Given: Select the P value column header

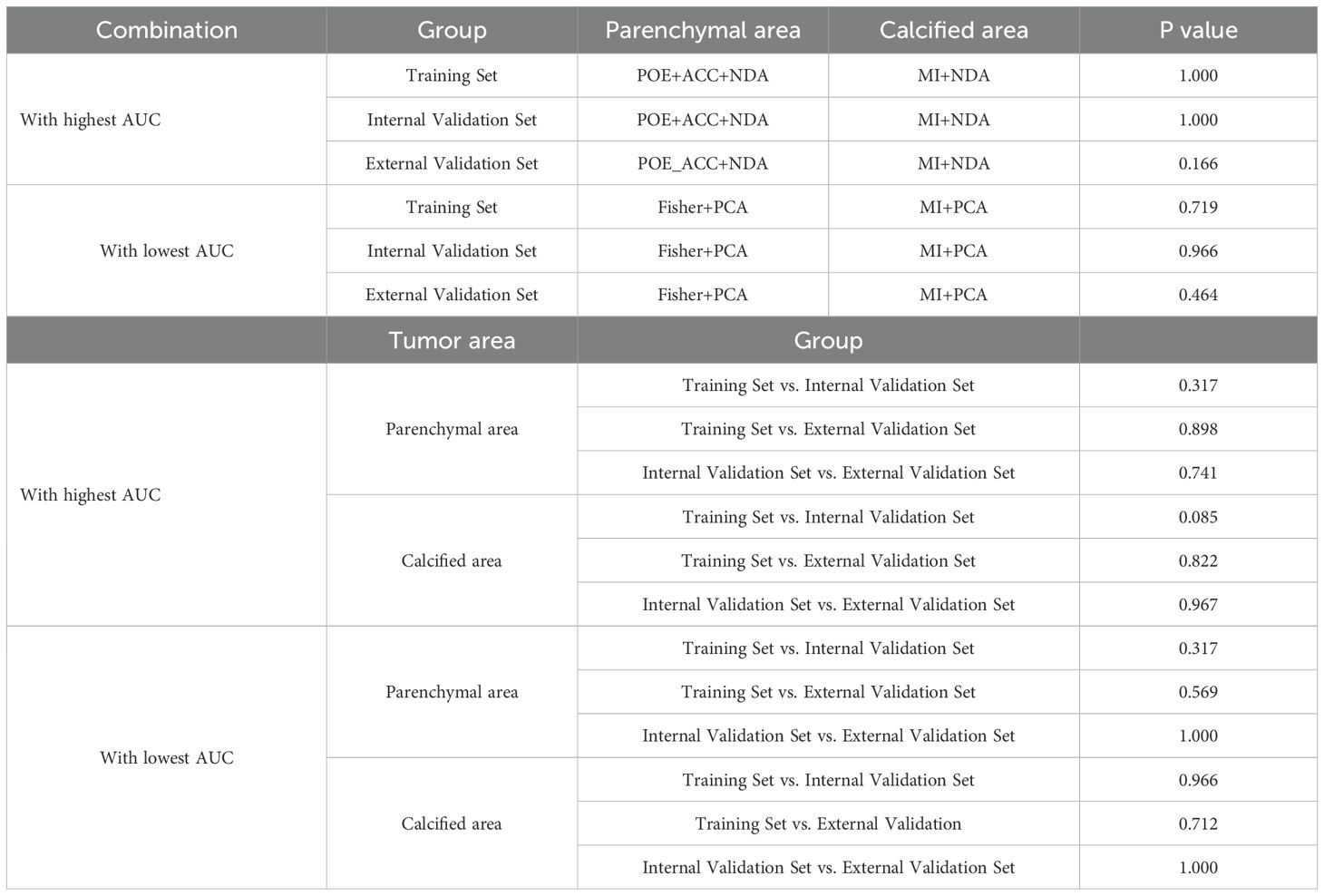Looking at the screenshot, I should point(1198,30).
